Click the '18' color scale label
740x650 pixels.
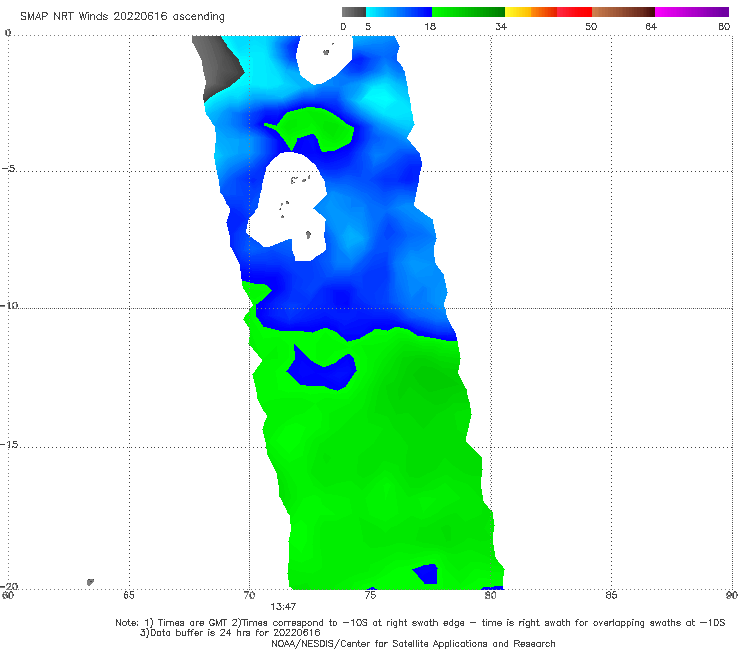(x=430, y=26)
